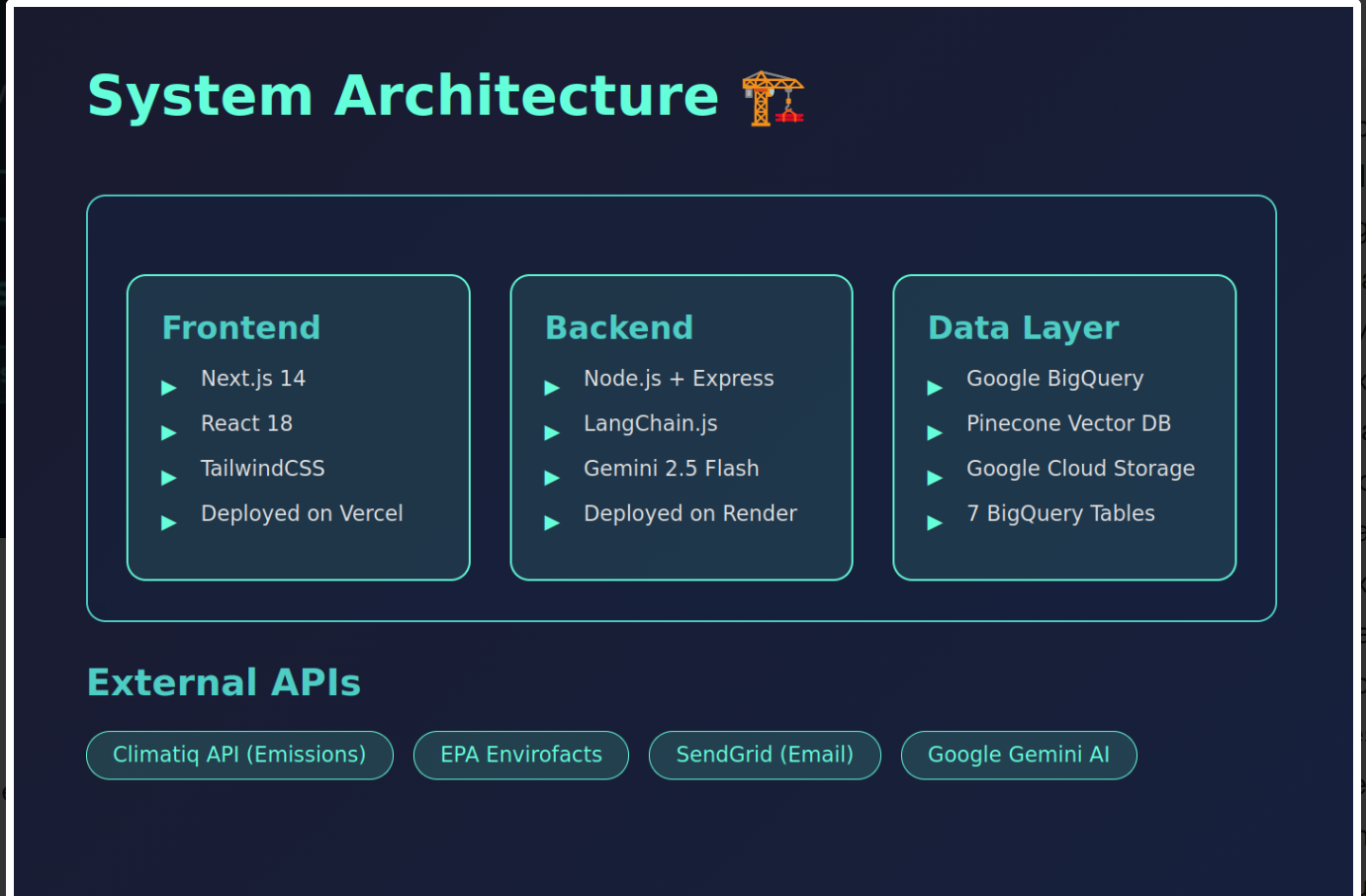Select the Node.js + Express item
Image resolution: width=1366 pixels, height=896 pixels.
coord(679,379)
